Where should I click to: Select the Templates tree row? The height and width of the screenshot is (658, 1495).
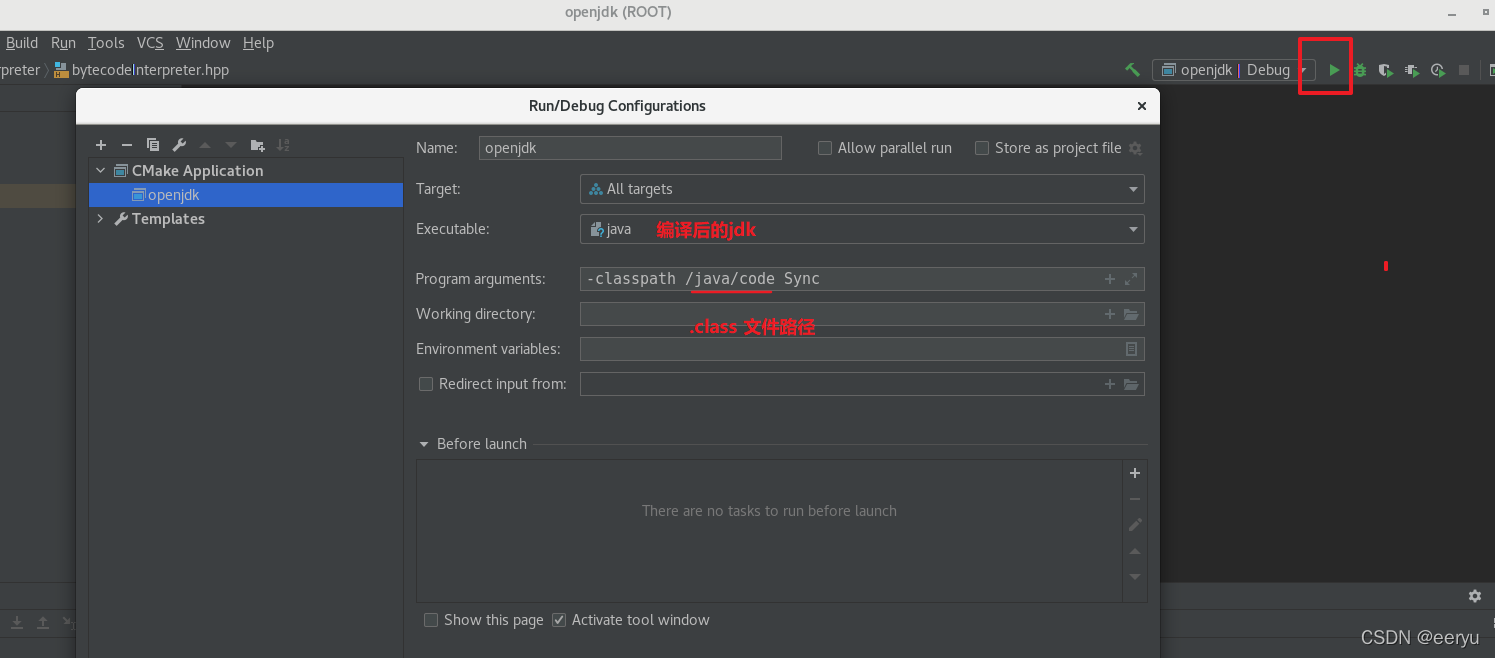246,219
